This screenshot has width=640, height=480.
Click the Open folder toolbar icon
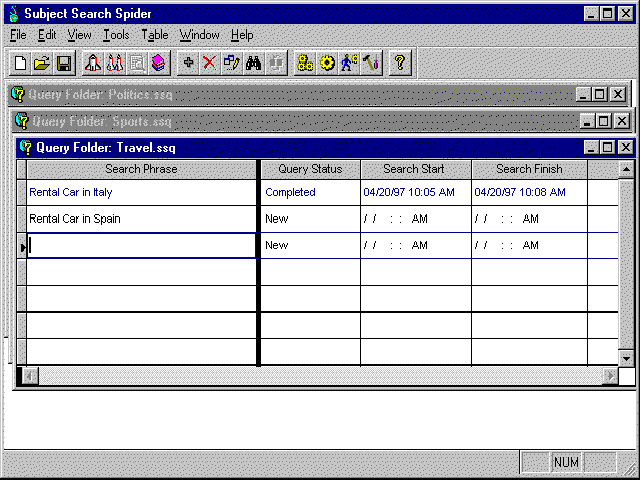[x=41, y=63]
